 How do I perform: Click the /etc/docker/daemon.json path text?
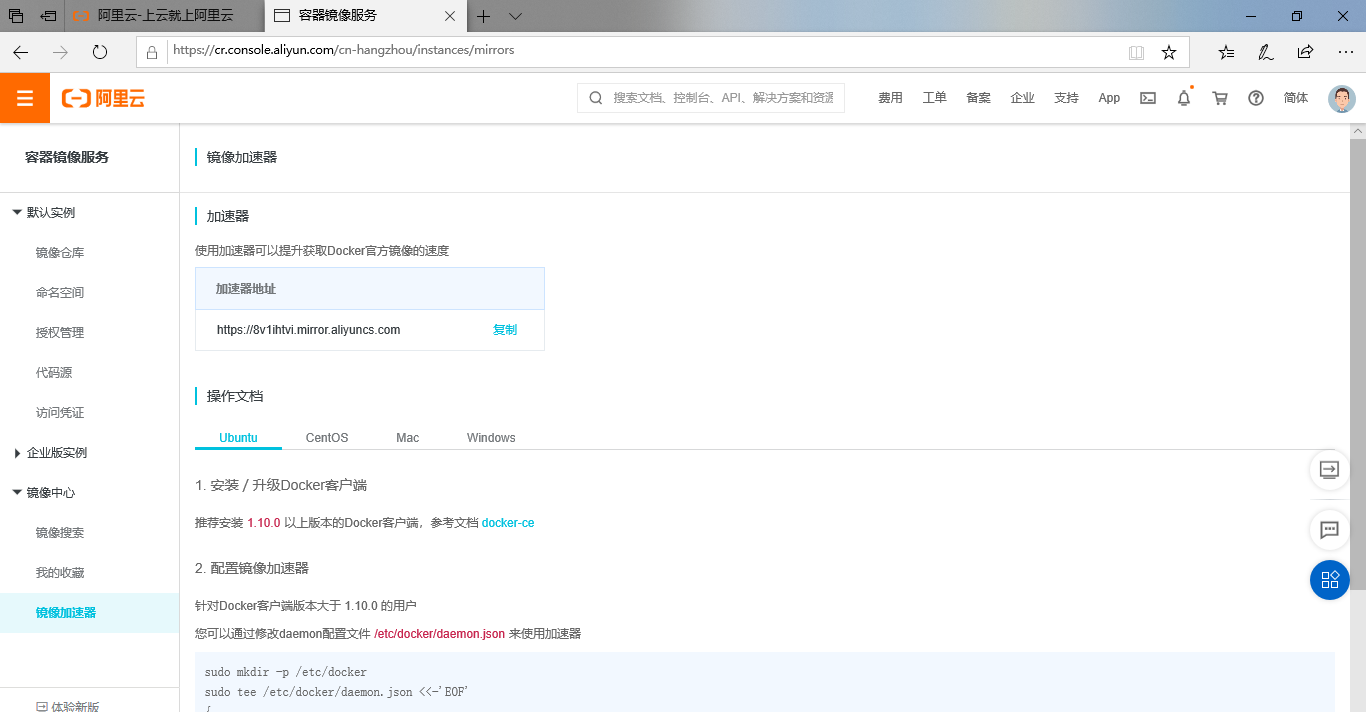pyautogui.click(x=439, y=634)
